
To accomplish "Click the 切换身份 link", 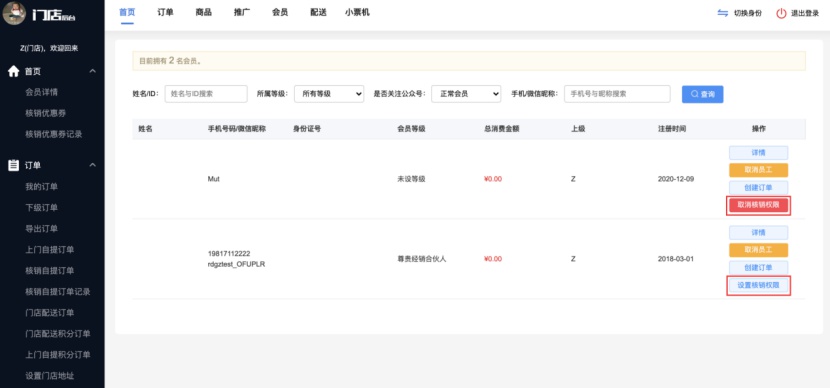I will (748, 14).
